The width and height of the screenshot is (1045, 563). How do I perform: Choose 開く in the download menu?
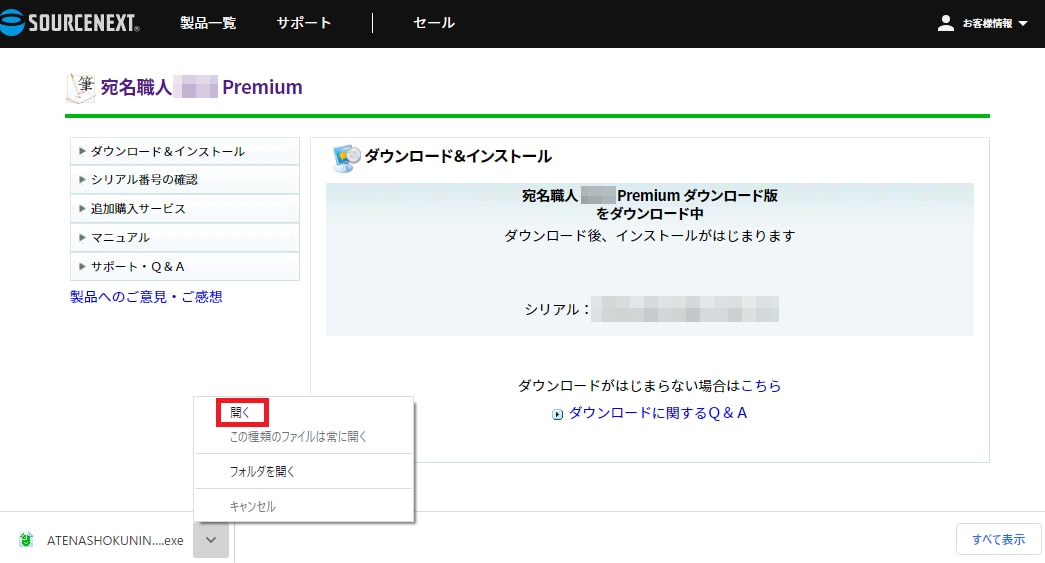coord(242,412)
